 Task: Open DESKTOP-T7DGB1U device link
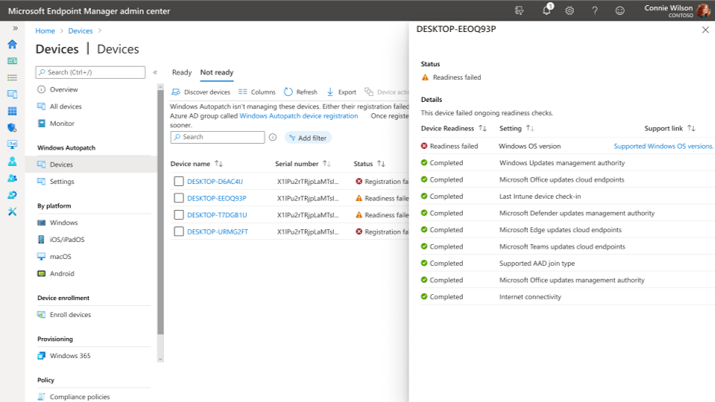coord(217,215)
